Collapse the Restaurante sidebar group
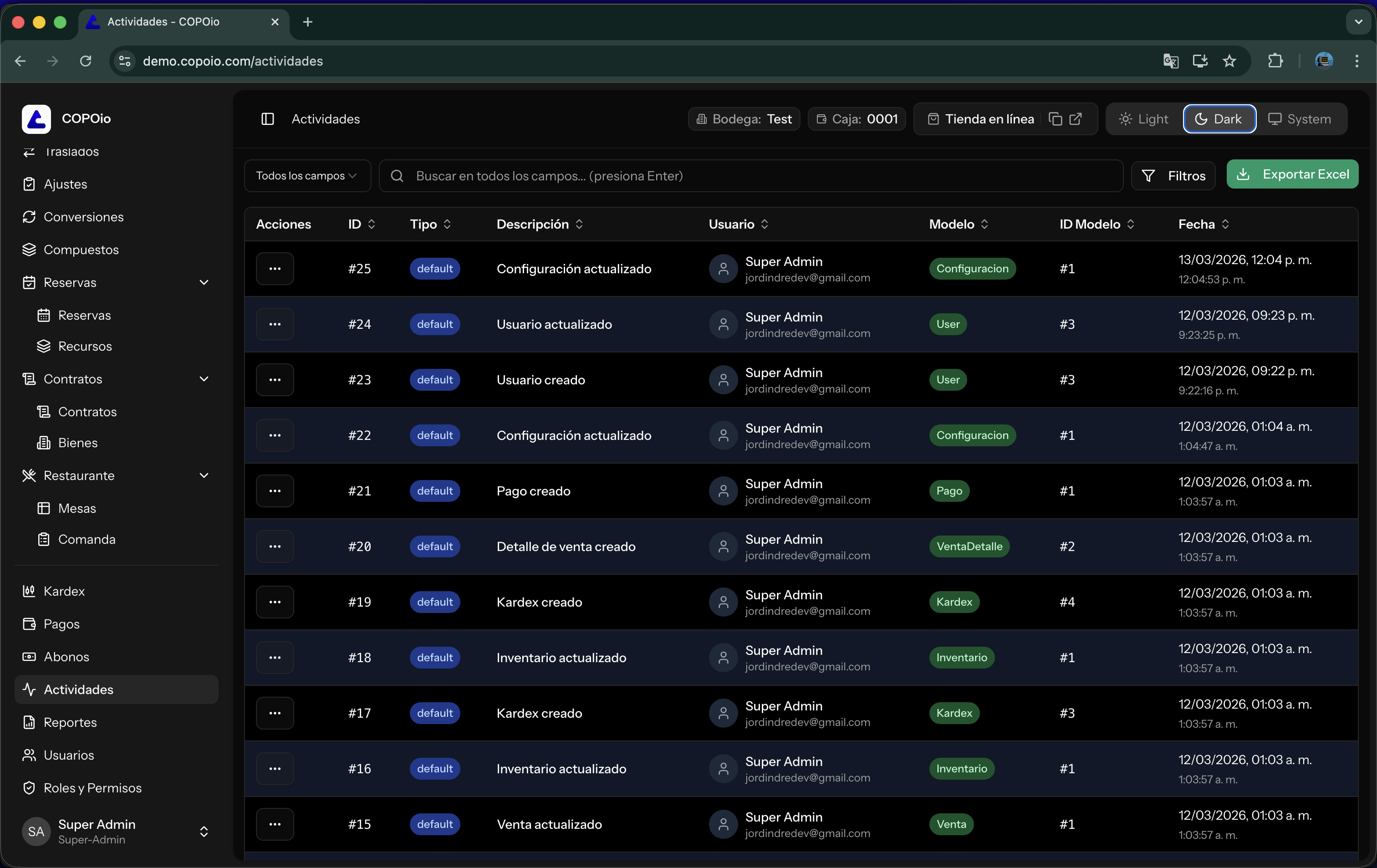This screenshot has width=1377, height=868. point(204,476)
